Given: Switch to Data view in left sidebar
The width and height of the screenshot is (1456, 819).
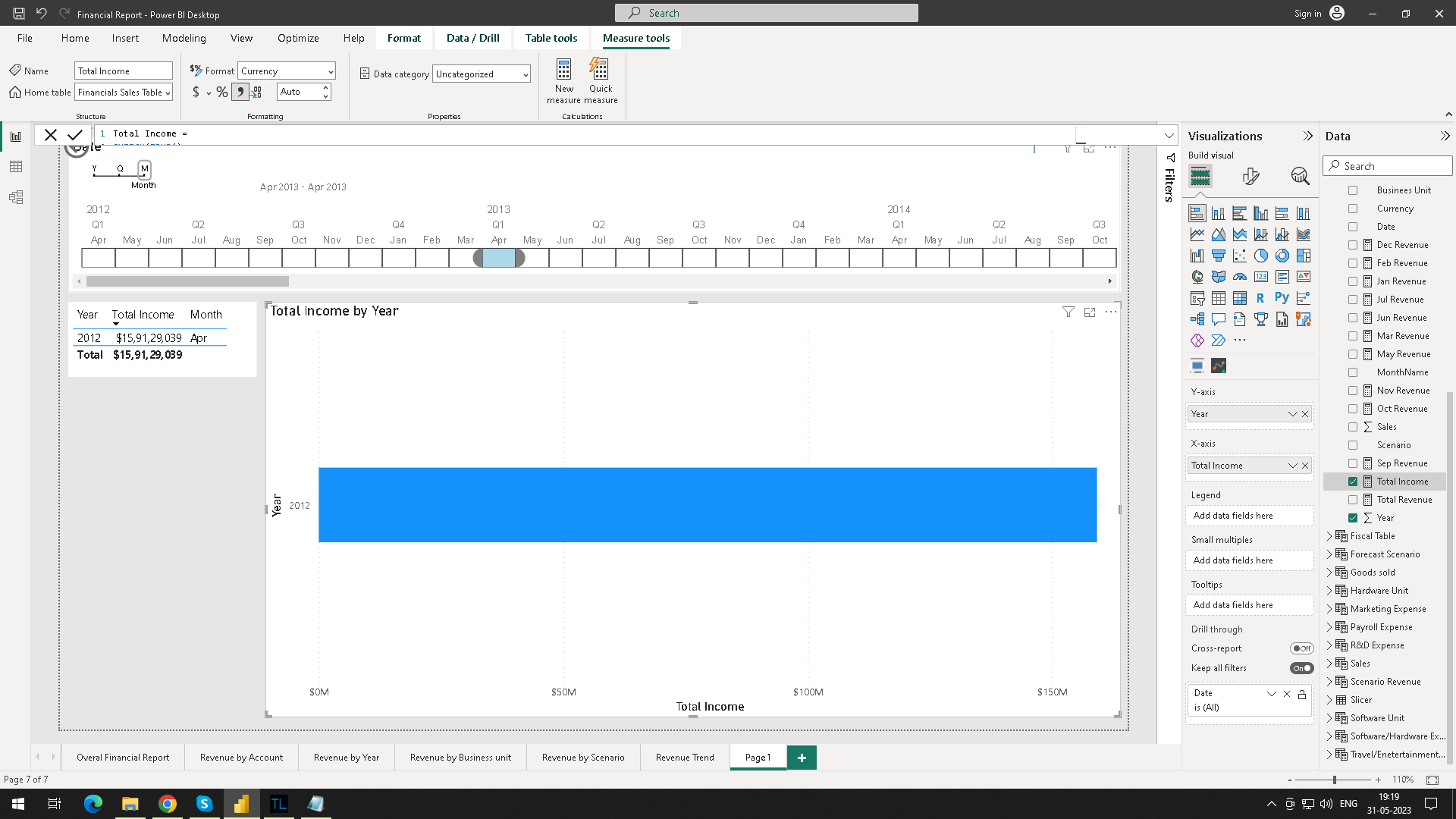Looking at the screenshot, I should (16, 167).
